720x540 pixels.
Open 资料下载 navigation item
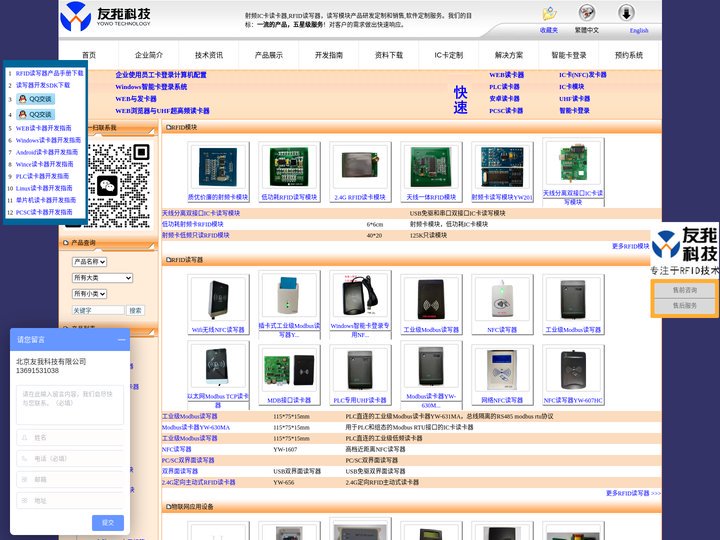pyautogui.click(x=389, y=55)
